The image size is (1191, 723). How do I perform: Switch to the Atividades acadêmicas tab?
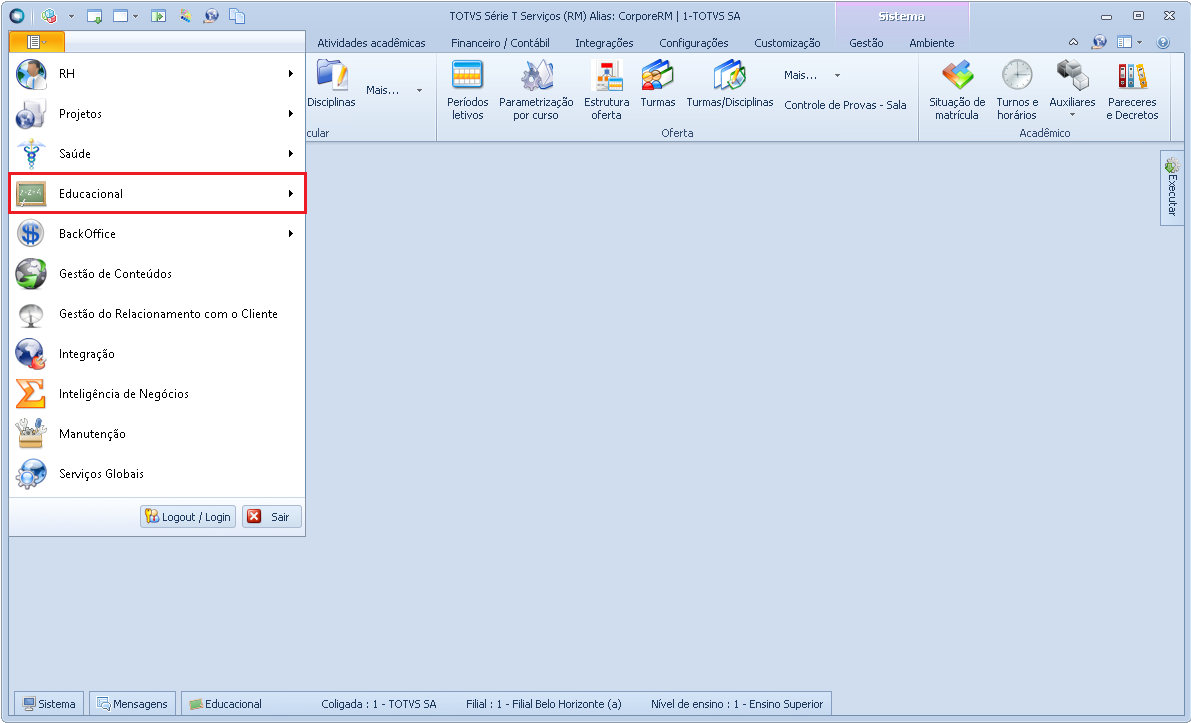coord(371,43)
